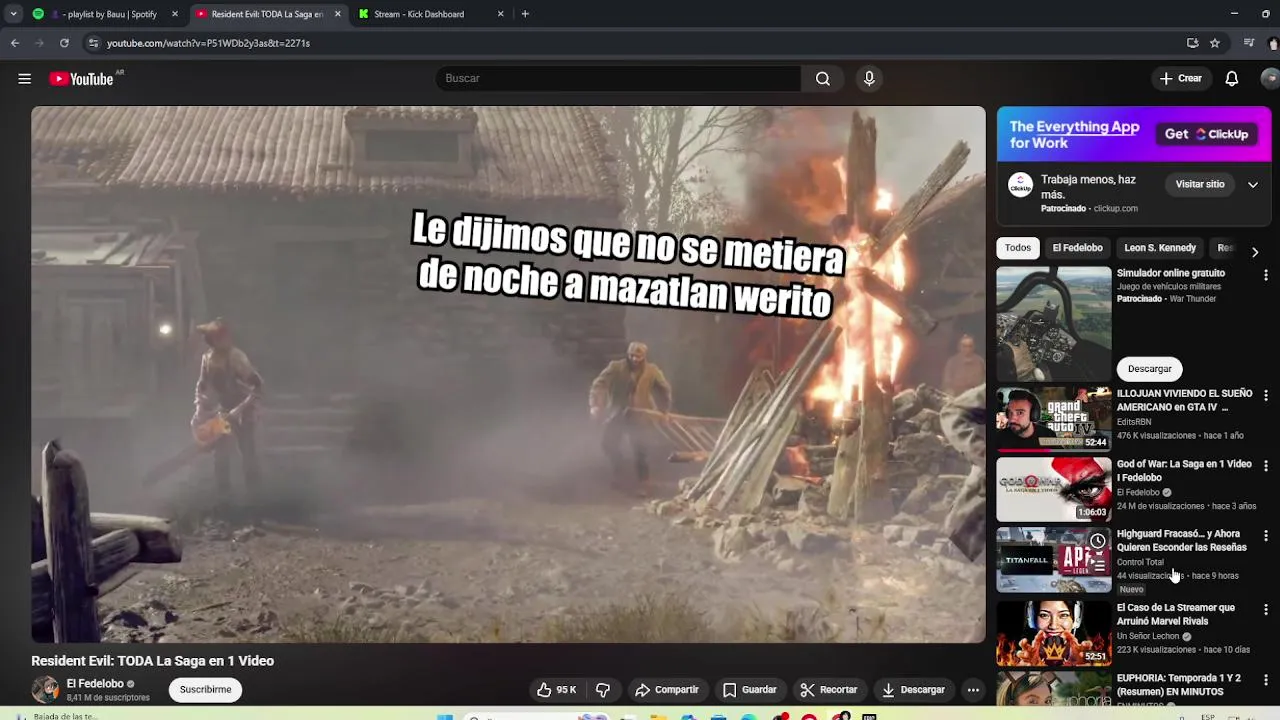Click clickup.com sponsored link text
The width and height of the screenshot is (1280, 720).
[1116, 209]
